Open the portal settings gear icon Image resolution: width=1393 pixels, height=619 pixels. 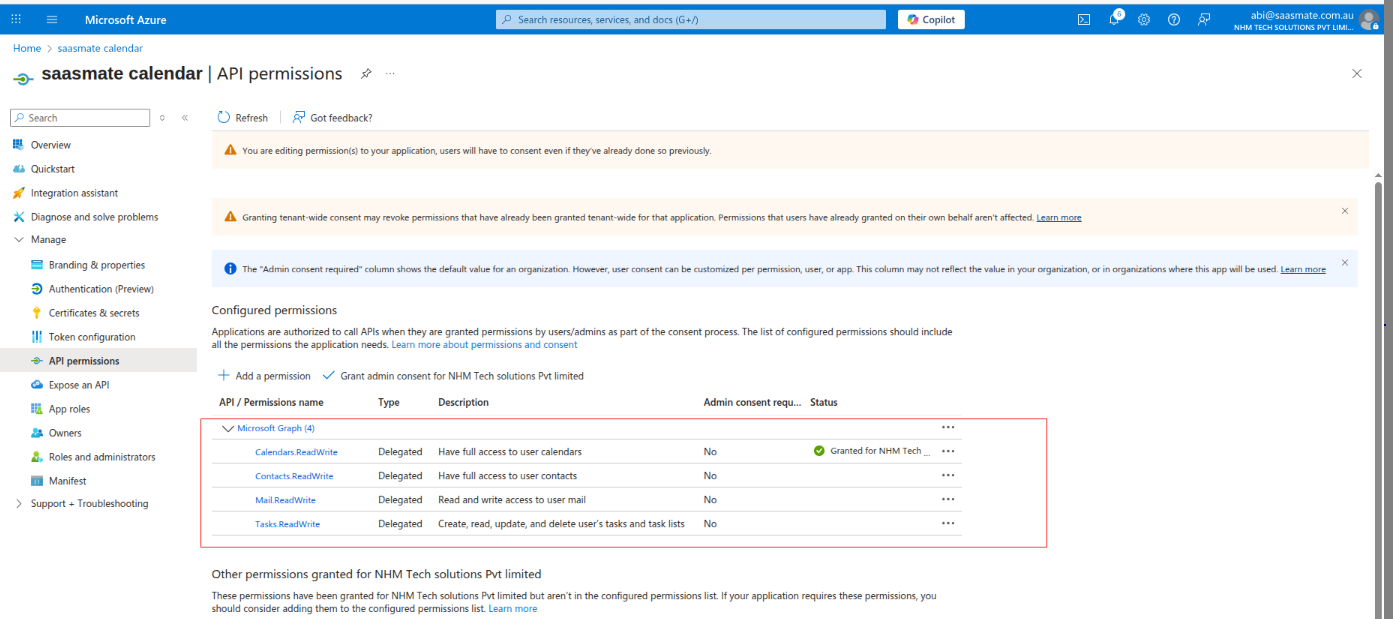click(1144, 20)
